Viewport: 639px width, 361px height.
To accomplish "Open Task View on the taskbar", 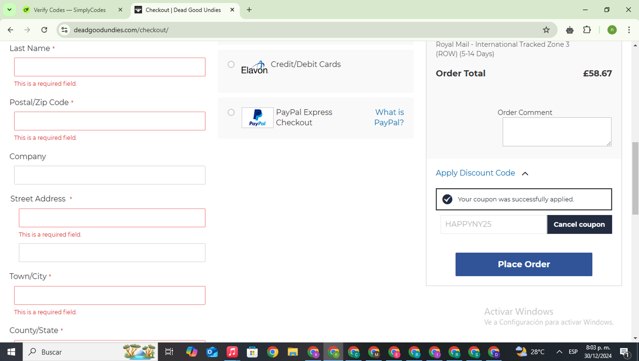I will 169,352.
